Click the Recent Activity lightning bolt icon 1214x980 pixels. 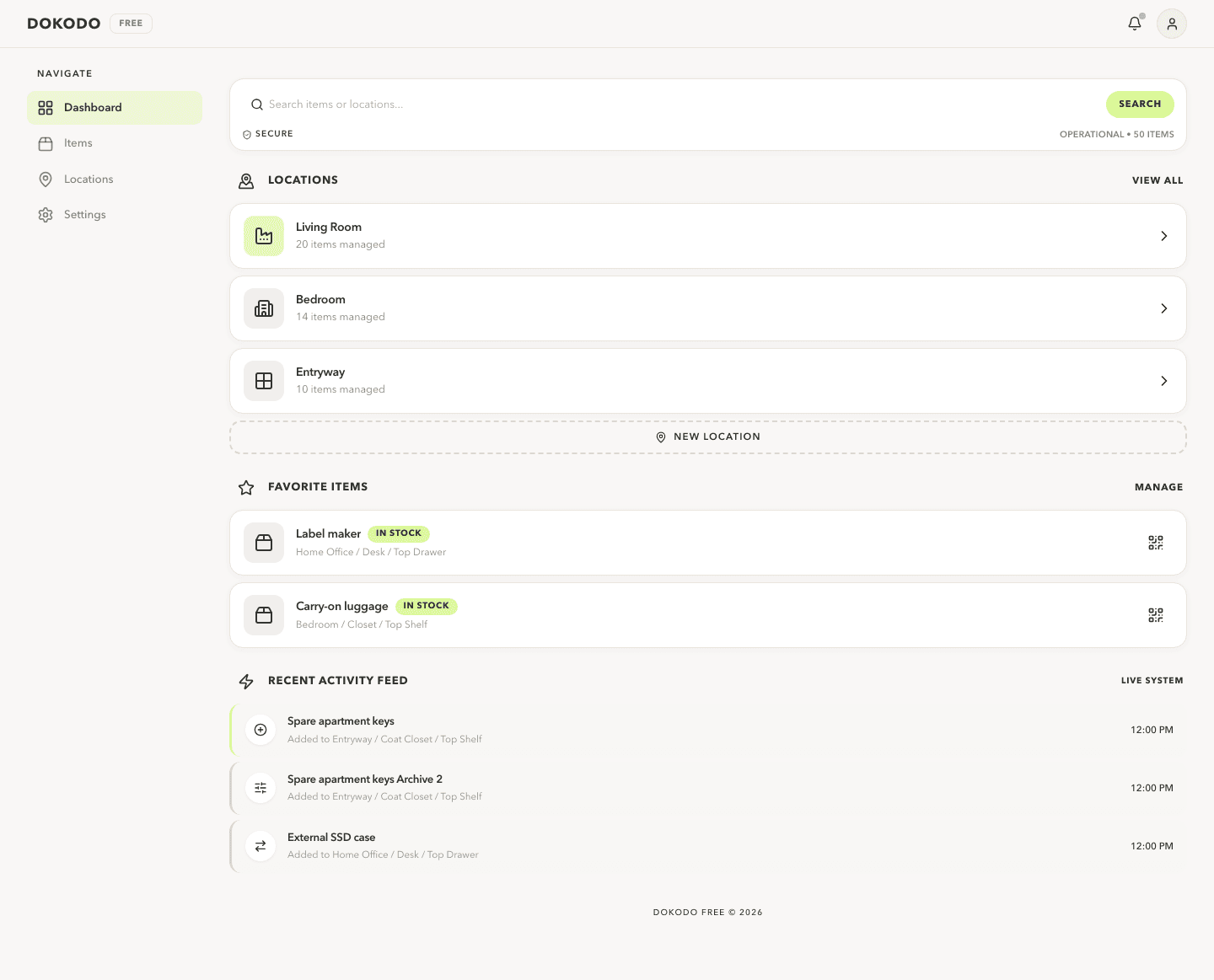(246, 681)
